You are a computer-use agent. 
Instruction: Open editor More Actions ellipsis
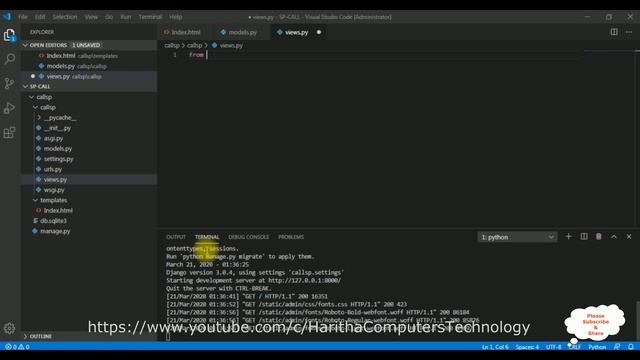629,32
